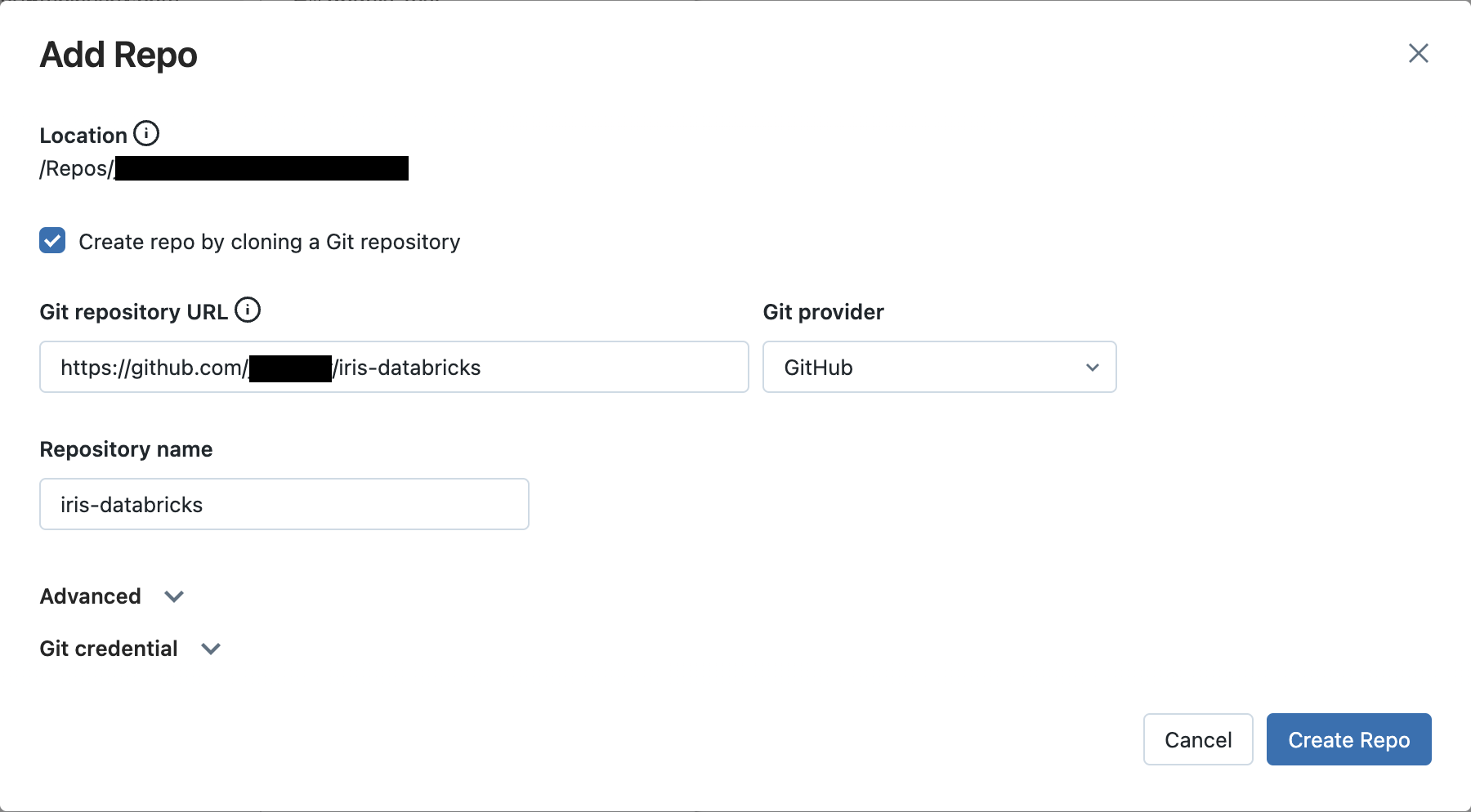Viewport: 1471px width, 812px height.
Task: Click the Git credential chevron icon
Action: [x=210, y=649]
